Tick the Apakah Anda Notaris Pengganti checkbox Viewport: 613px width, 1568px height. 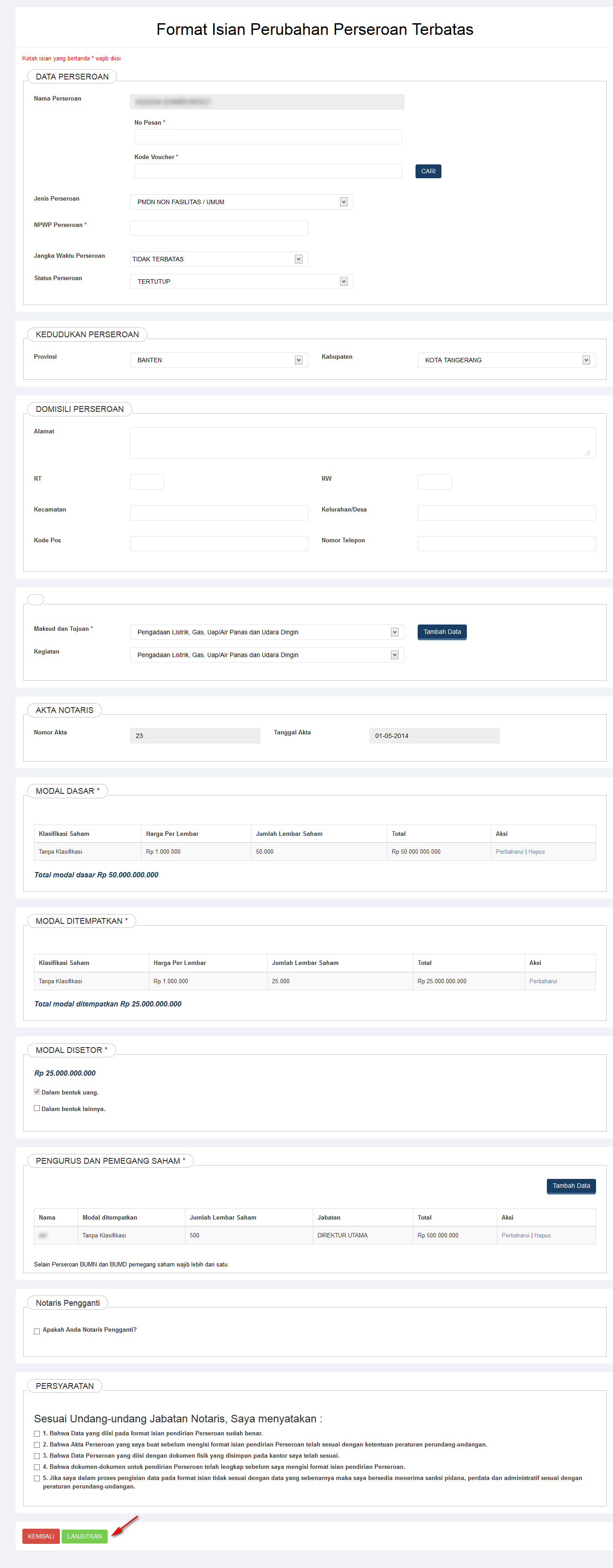[x=37, y=1331]
